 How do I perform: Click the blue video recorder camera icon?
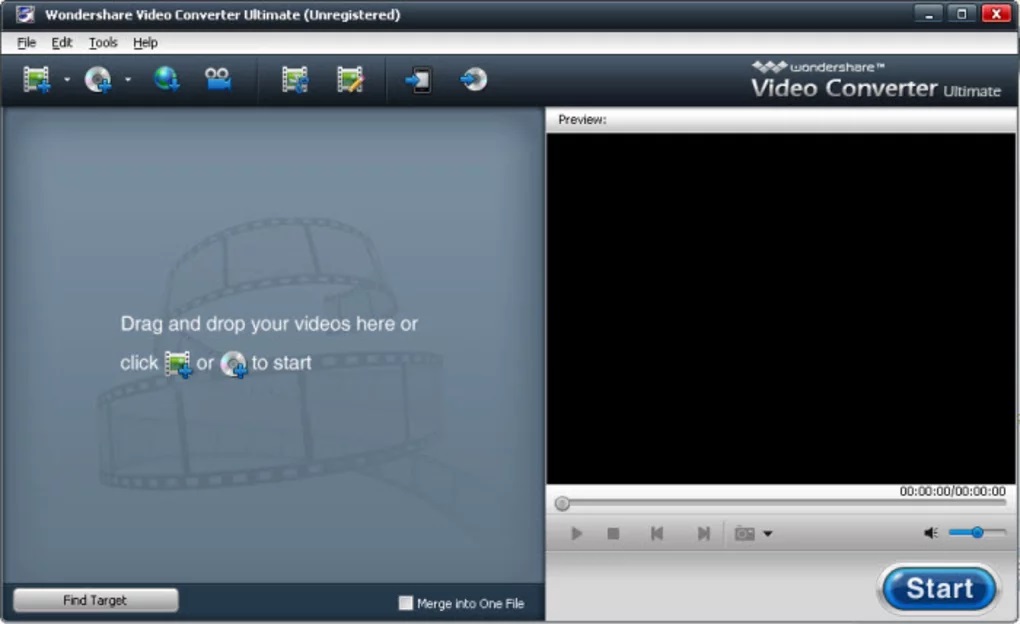coord(217,80)
